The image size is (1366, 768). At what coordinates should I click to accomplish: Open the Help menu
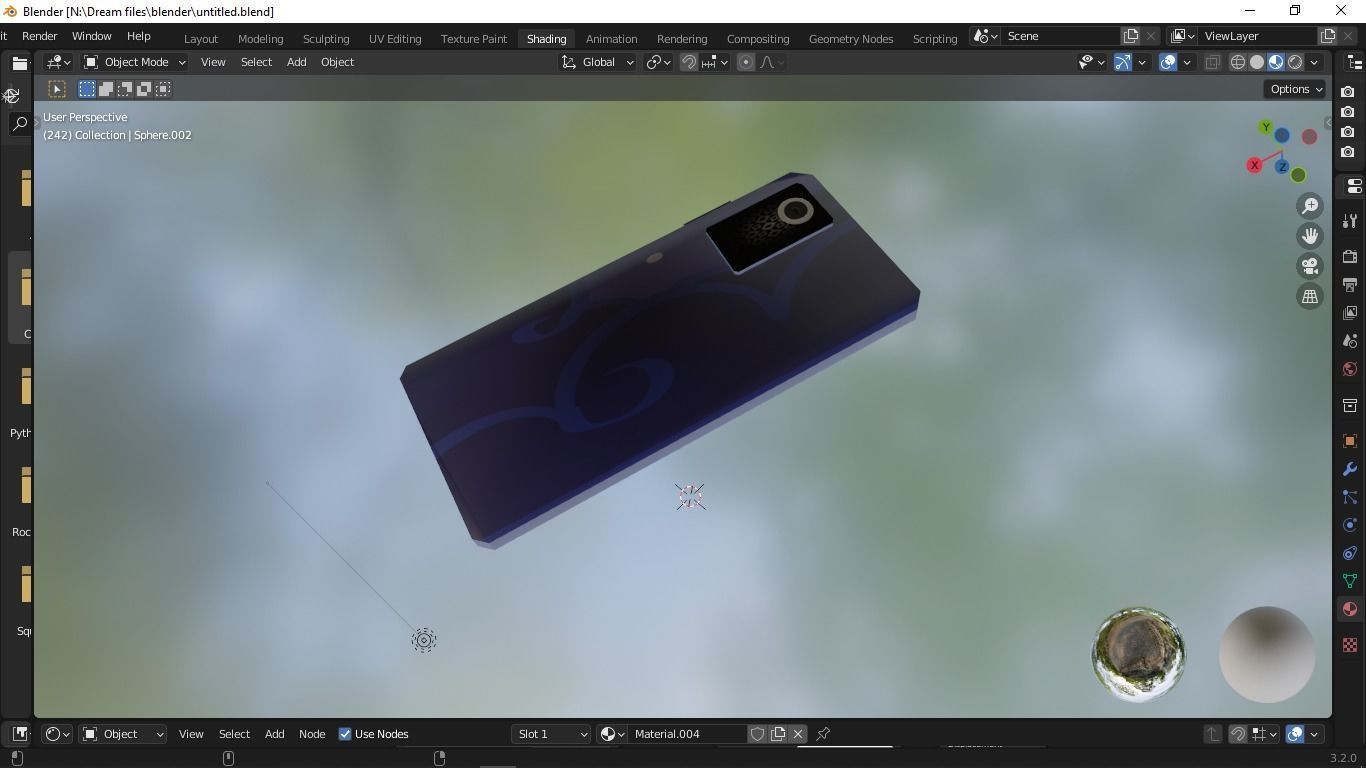pyautogui.click(x=138, y=36)
